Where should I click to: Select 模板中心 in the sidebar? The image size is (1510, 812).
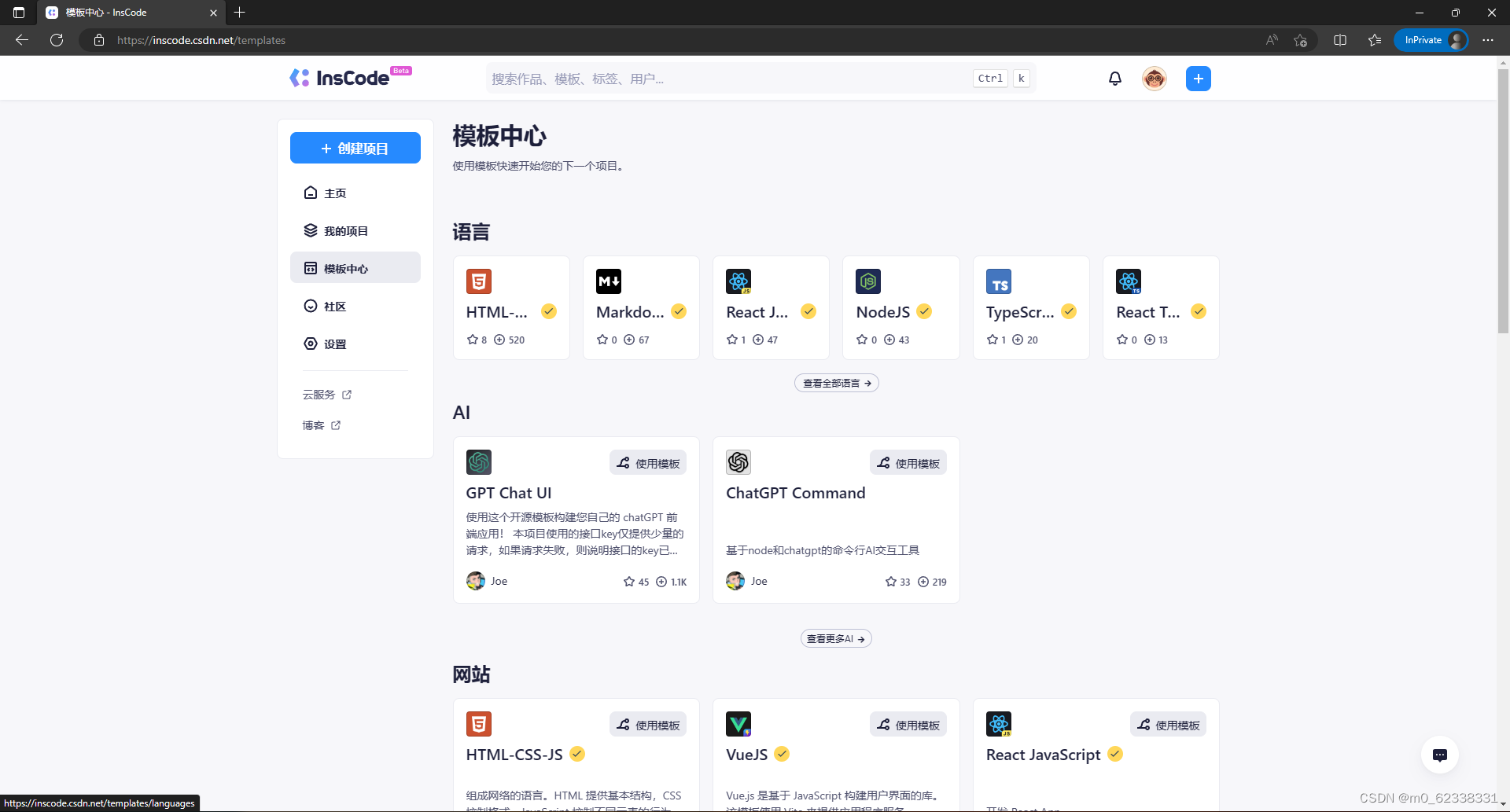355,267
